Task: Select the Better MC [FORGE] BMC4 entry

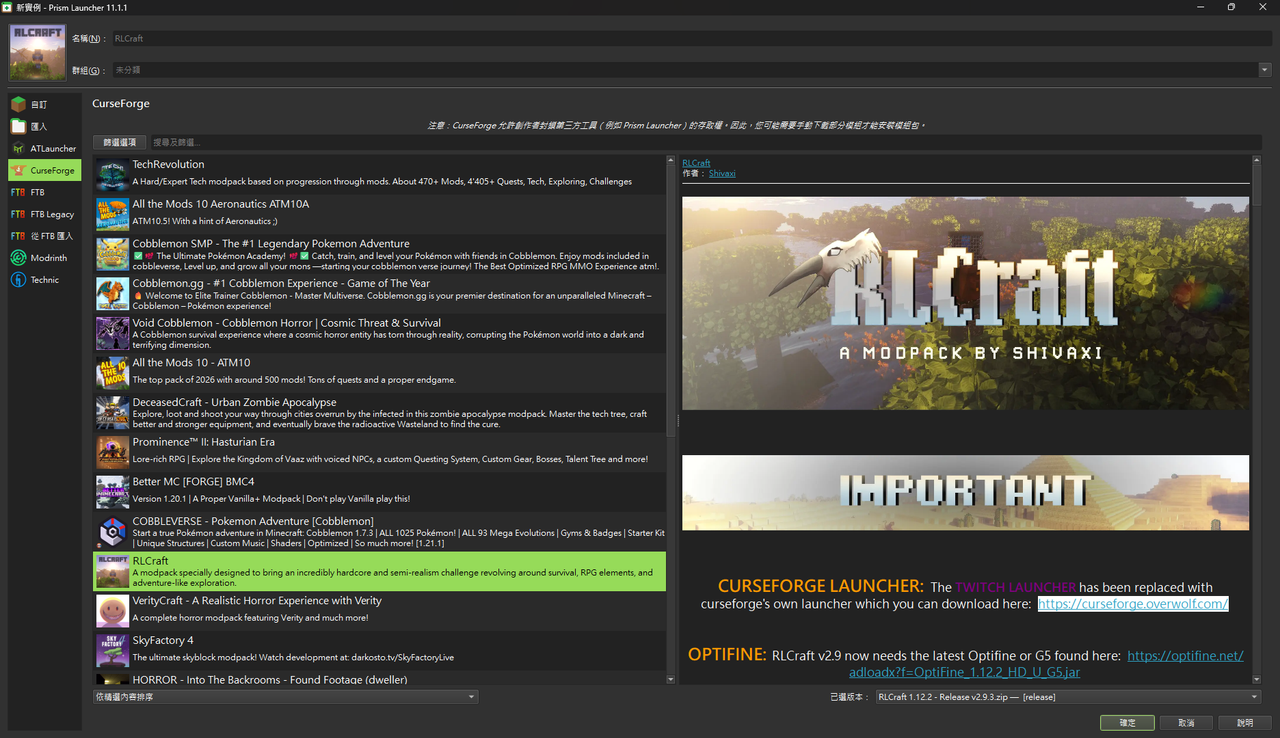Action: tap(380, 492)
